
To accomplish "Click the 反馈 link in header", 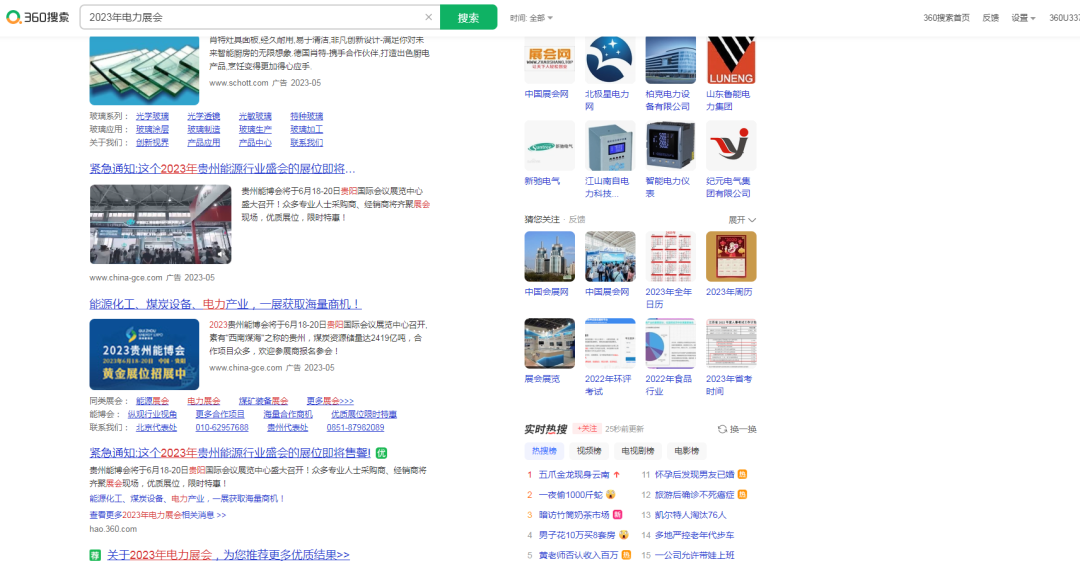I will 990,18.
